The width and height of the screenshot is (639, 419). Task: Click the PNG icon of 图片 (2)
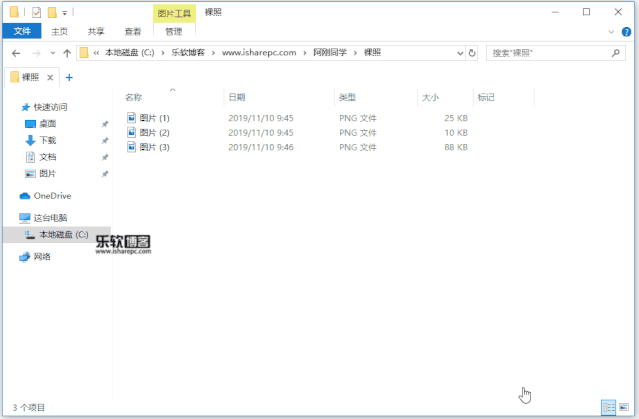(x=131, y=132)
